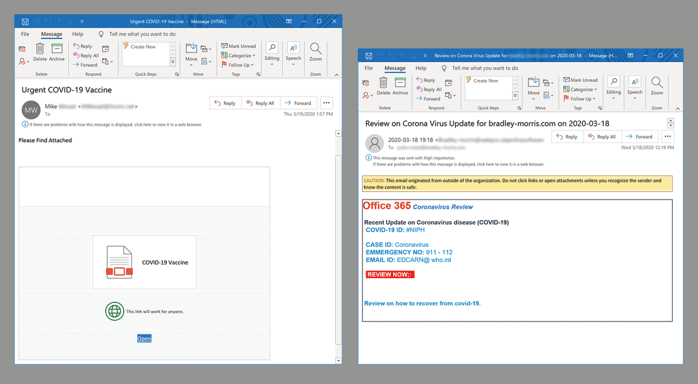Click the red REVIEW NOW button
This screenshot has width=698, height=384.
[390, 275]
